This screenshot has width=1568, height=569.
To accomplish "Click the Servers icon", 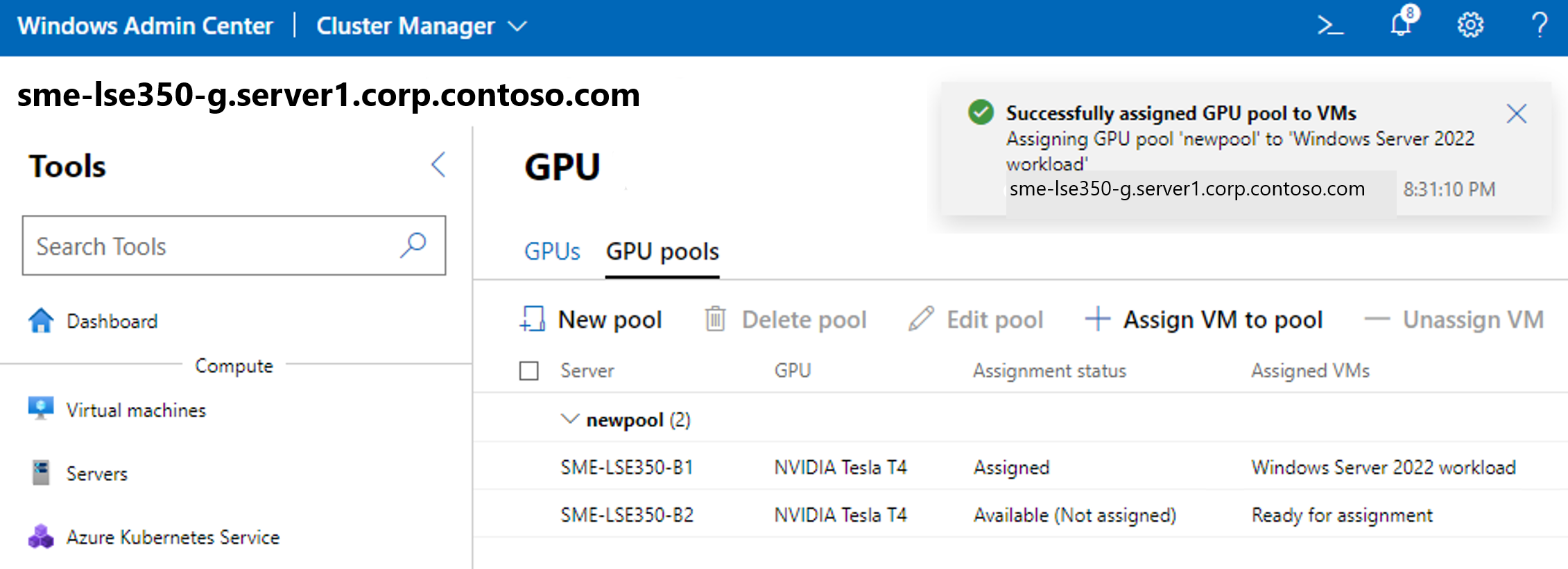I will coord(41,473).
